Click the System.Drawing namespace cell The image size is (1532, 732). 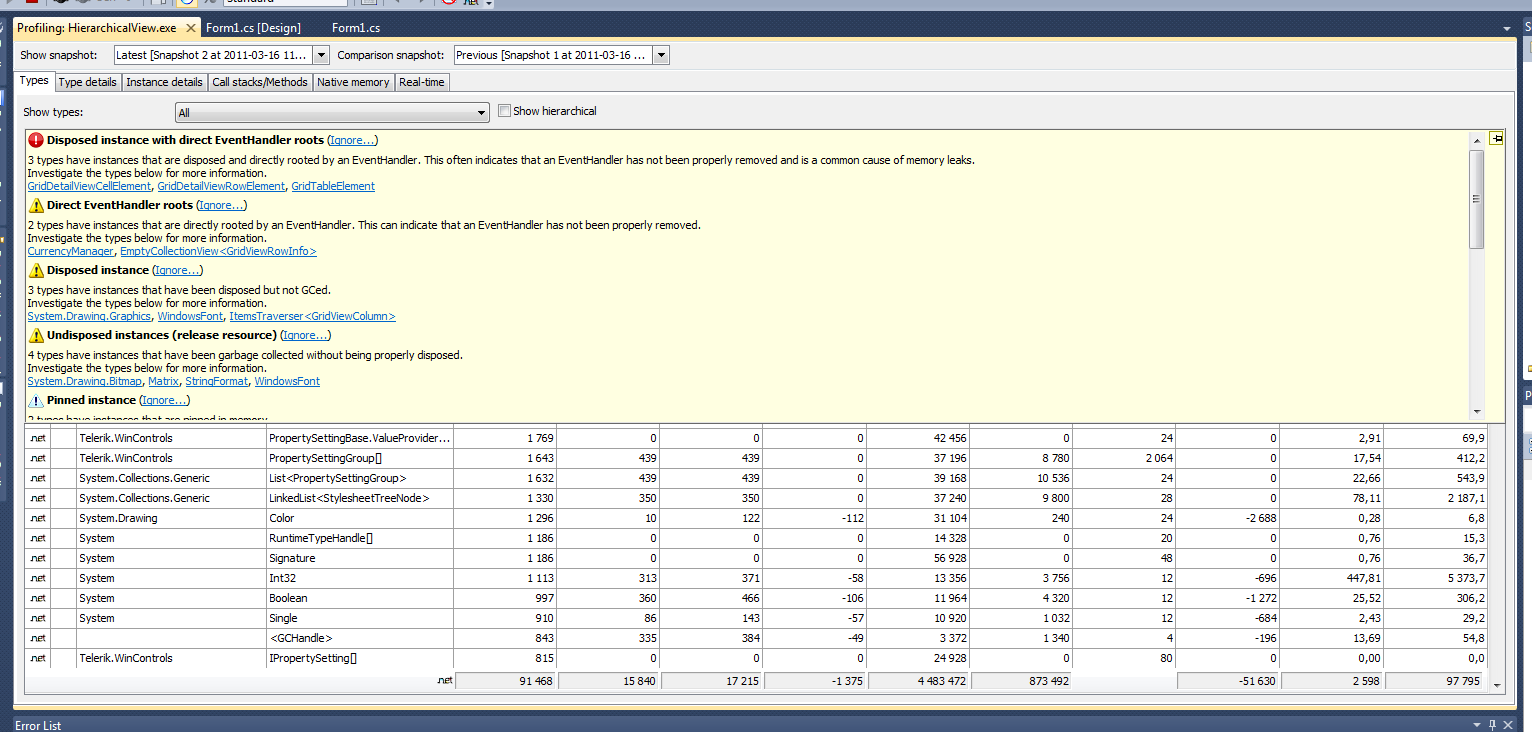[x=171, y=518]
